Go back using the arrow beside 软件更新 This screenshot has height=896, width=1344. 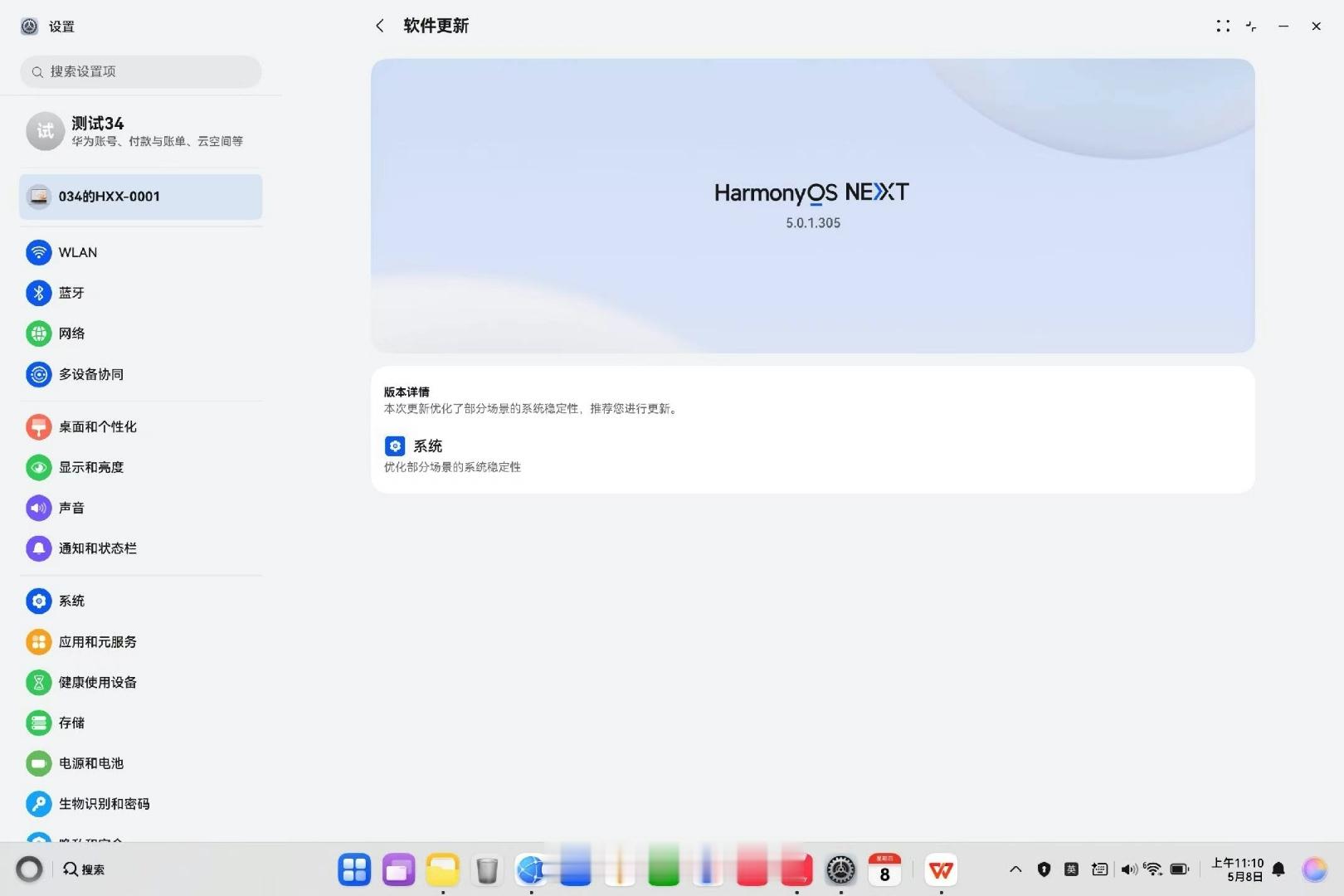click(x=380, y=26)
